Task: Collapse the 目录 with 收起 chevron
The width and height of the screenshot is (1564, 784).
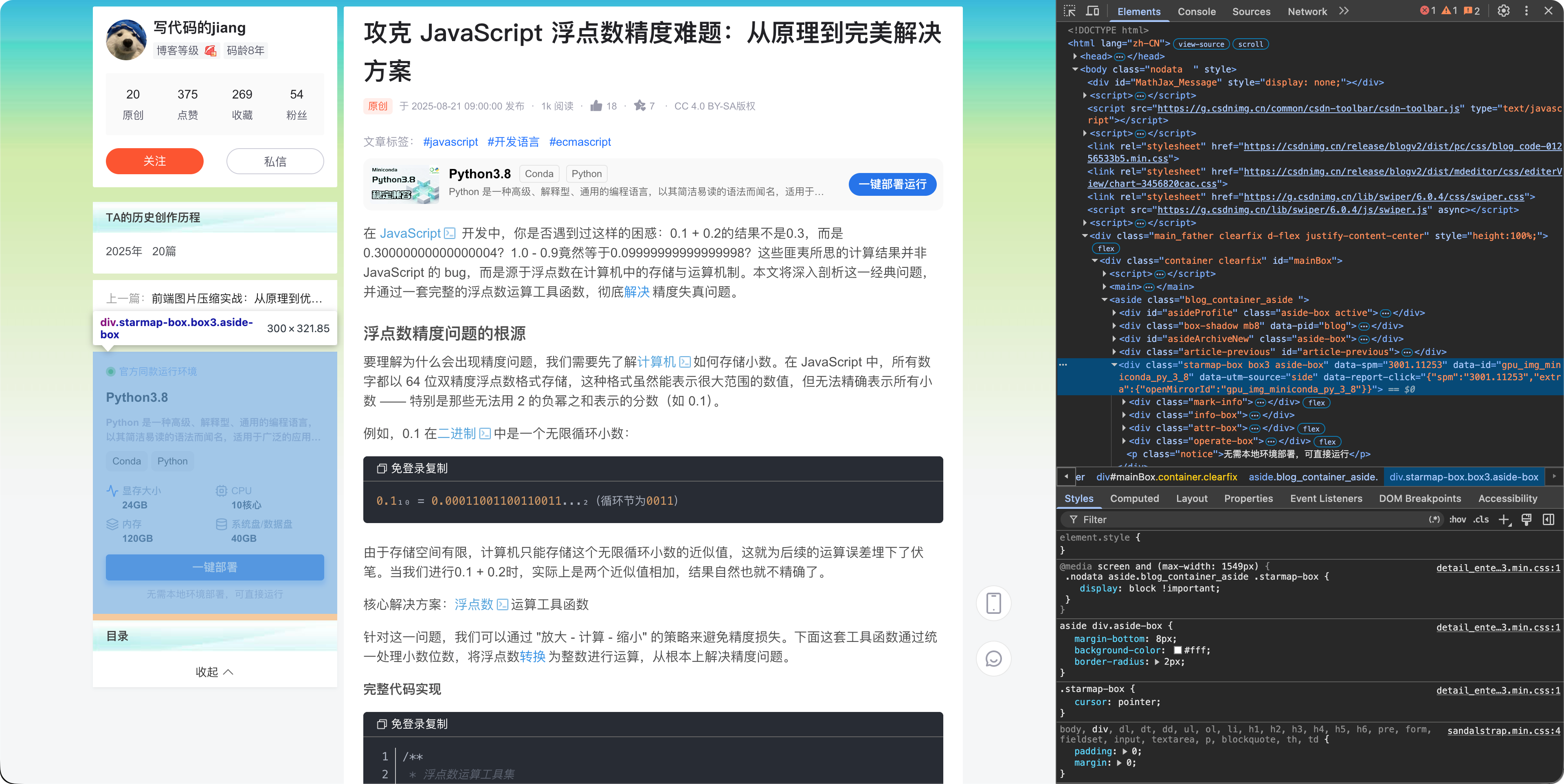Action: click(214, 672)
